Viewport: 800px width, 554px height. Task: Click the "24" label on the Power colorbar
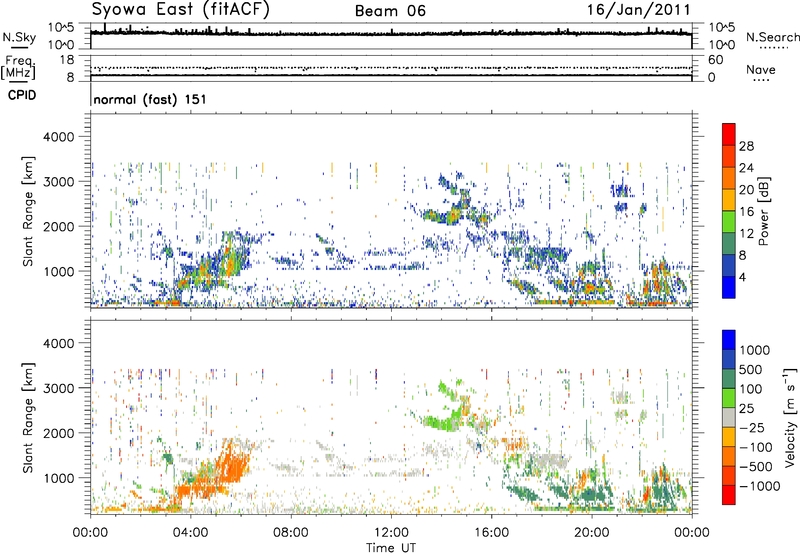point(746,168)
